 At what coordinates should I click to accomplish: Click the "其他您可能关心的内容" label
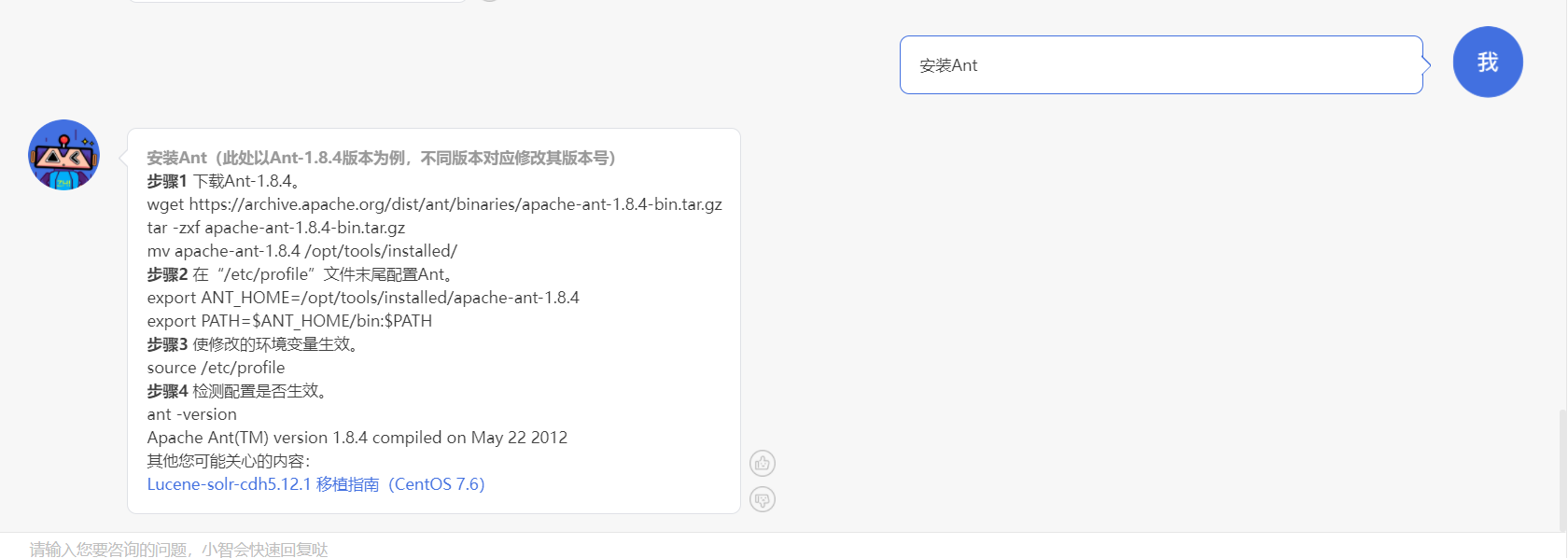click(x=228, y=461)
